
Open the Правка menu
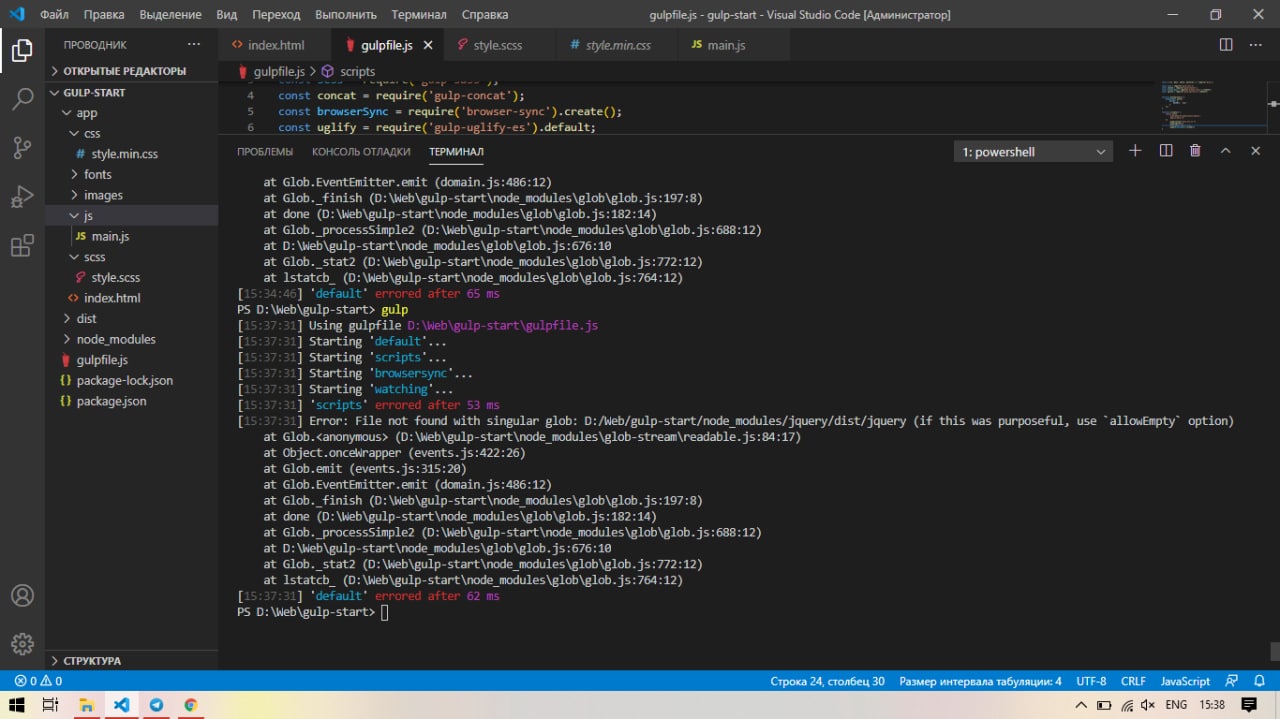pos(104,15)
